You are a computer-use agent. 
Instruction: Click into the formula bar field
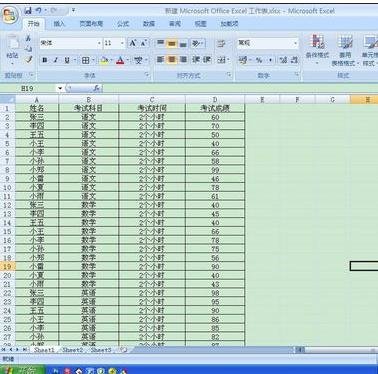tap(240, 88)
